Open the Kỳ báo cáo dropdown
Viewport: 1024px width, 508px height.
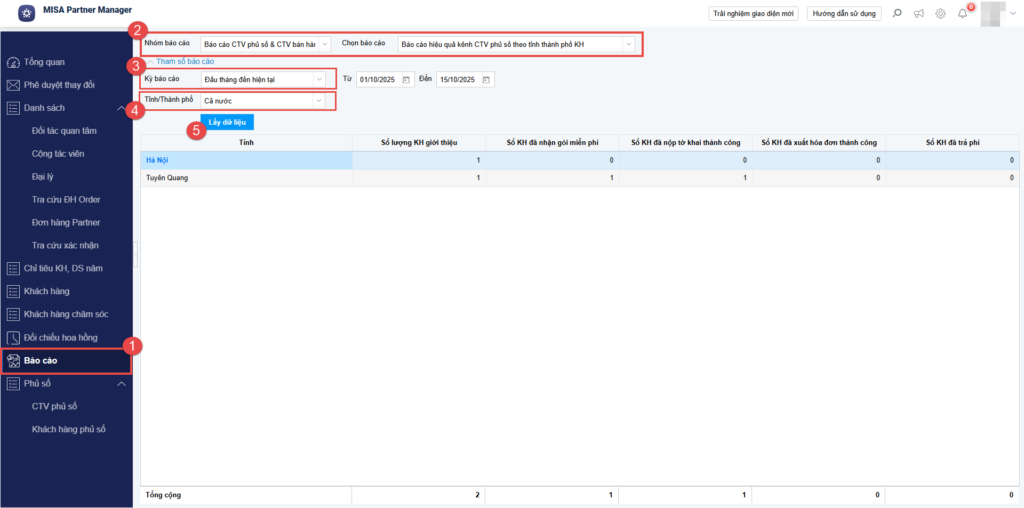tap(319, 79)
